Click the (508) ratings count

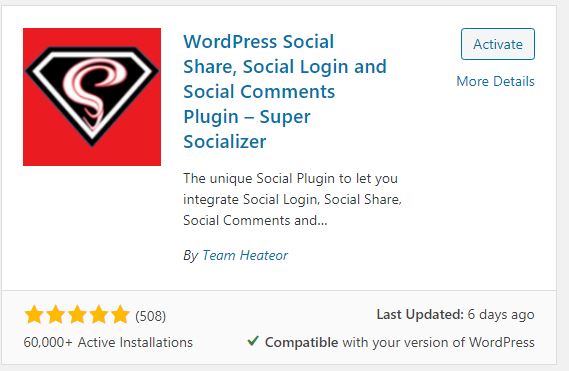click(x=151, y=316)
